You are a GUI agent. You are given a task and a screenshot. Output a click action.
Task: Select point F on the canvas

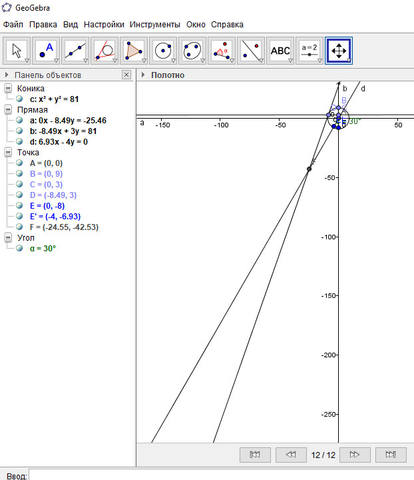click(x=309, y=169)
